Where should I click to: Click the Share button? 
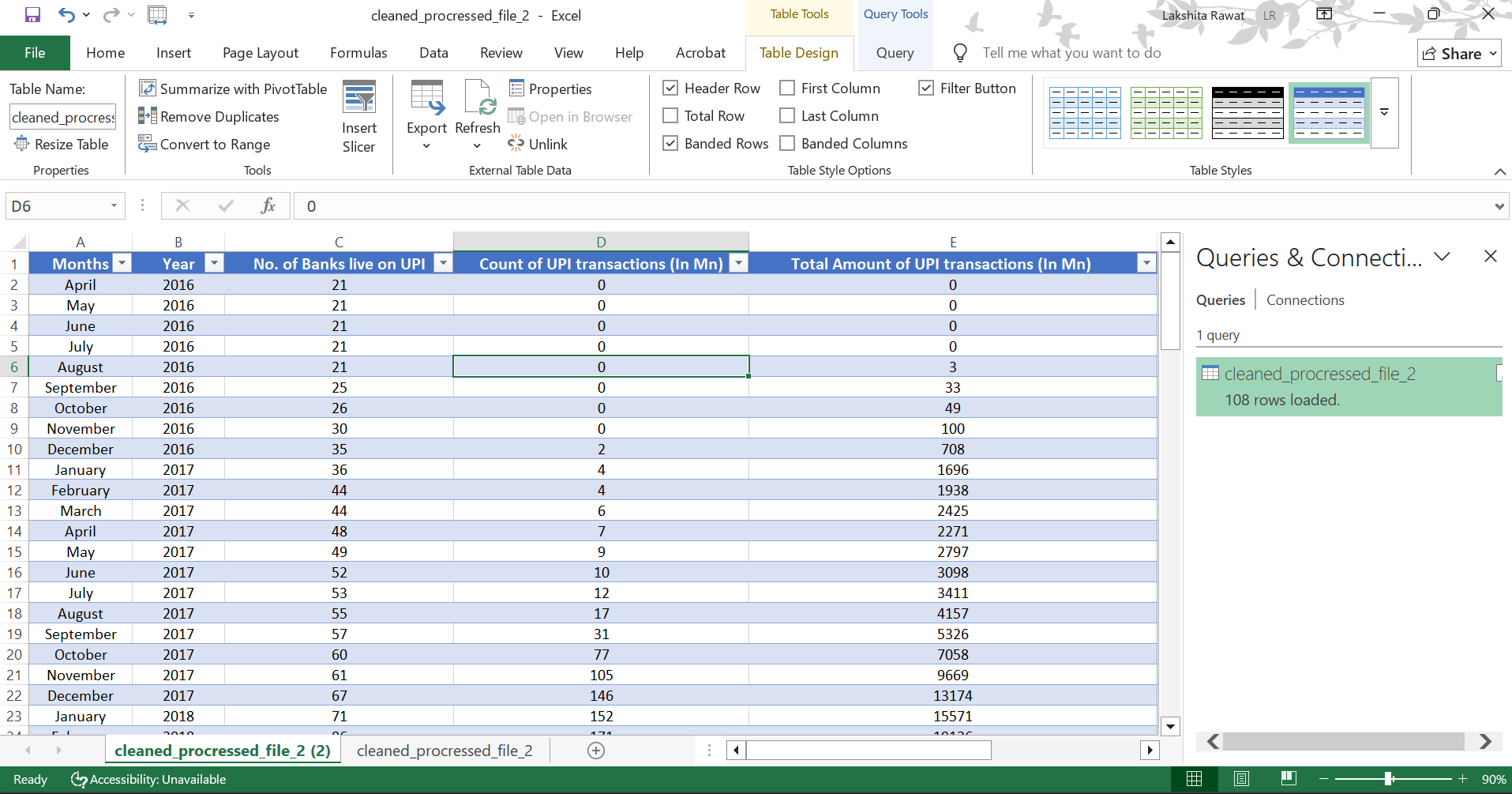tap(1458, 54)
